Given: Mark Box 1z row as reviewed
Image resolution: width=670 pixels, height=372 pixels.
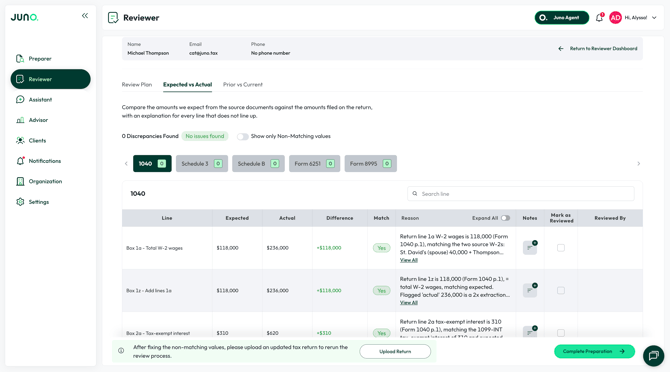Looking at the screenshot, I should click(561, 290).
